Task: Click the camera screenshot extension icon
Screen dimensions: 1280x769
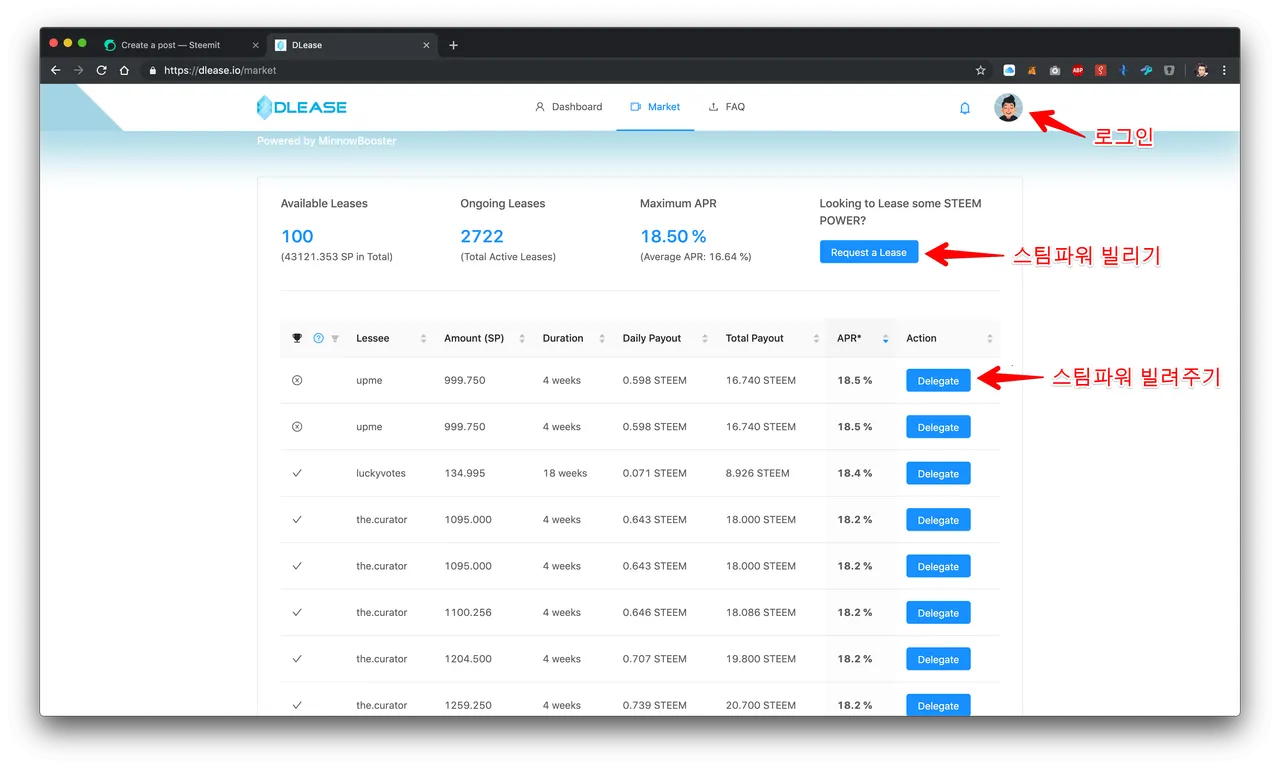Action: [1055, 71]
